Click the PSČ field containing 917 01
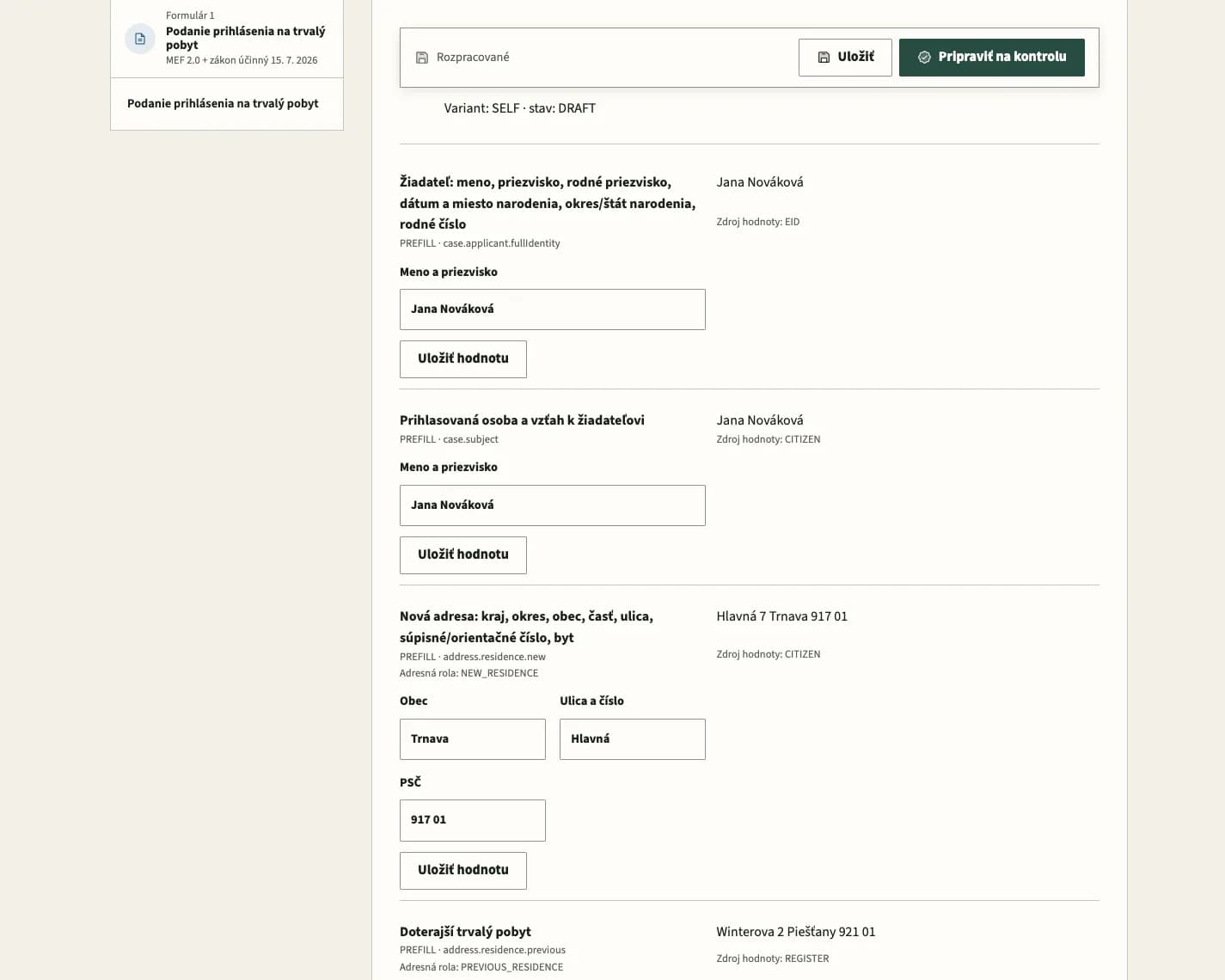Screen dimensions: 1225x980 point(473,820)
